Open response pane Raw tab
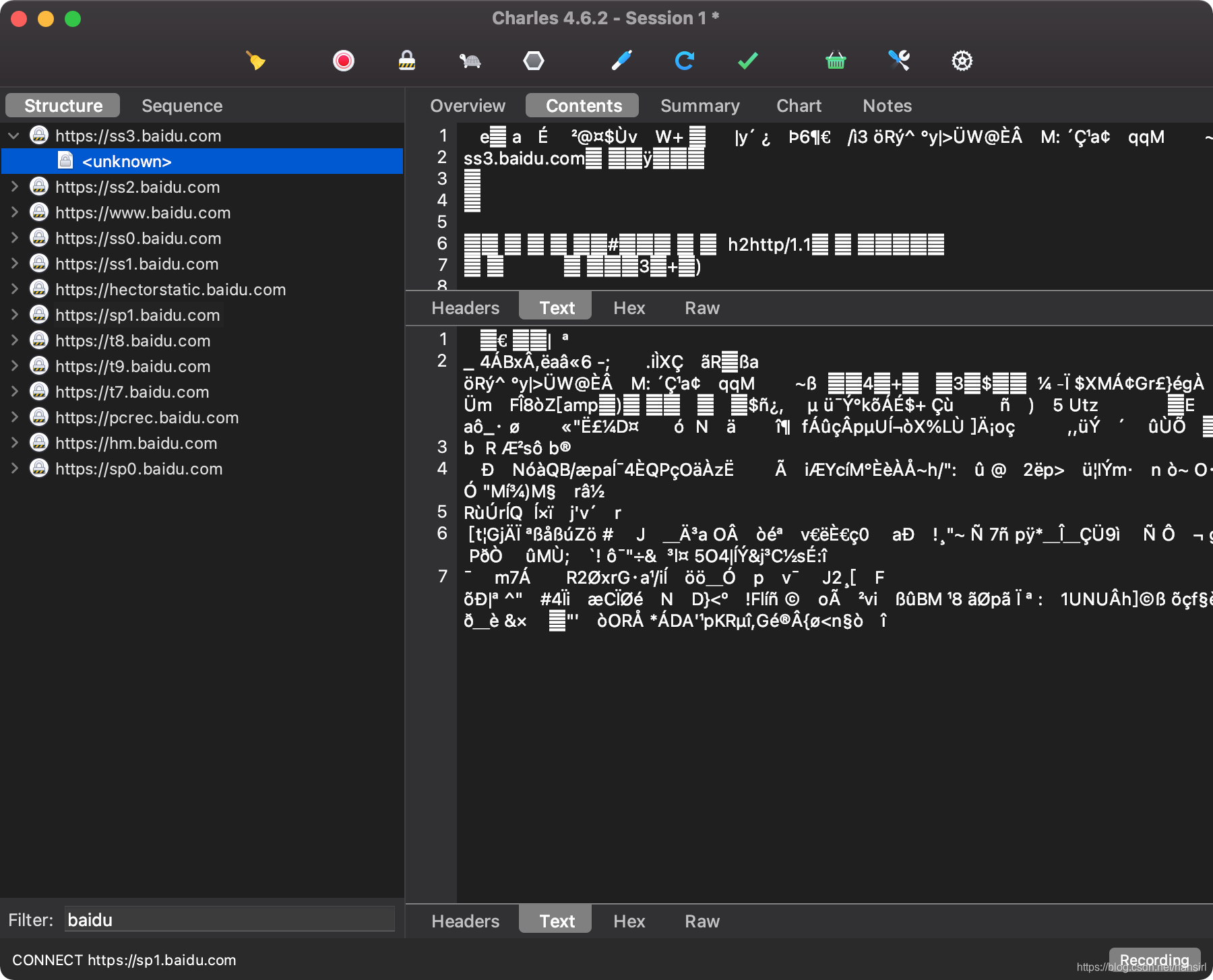Viewport: 1213px width, 980px height. [x=702, y=921]
